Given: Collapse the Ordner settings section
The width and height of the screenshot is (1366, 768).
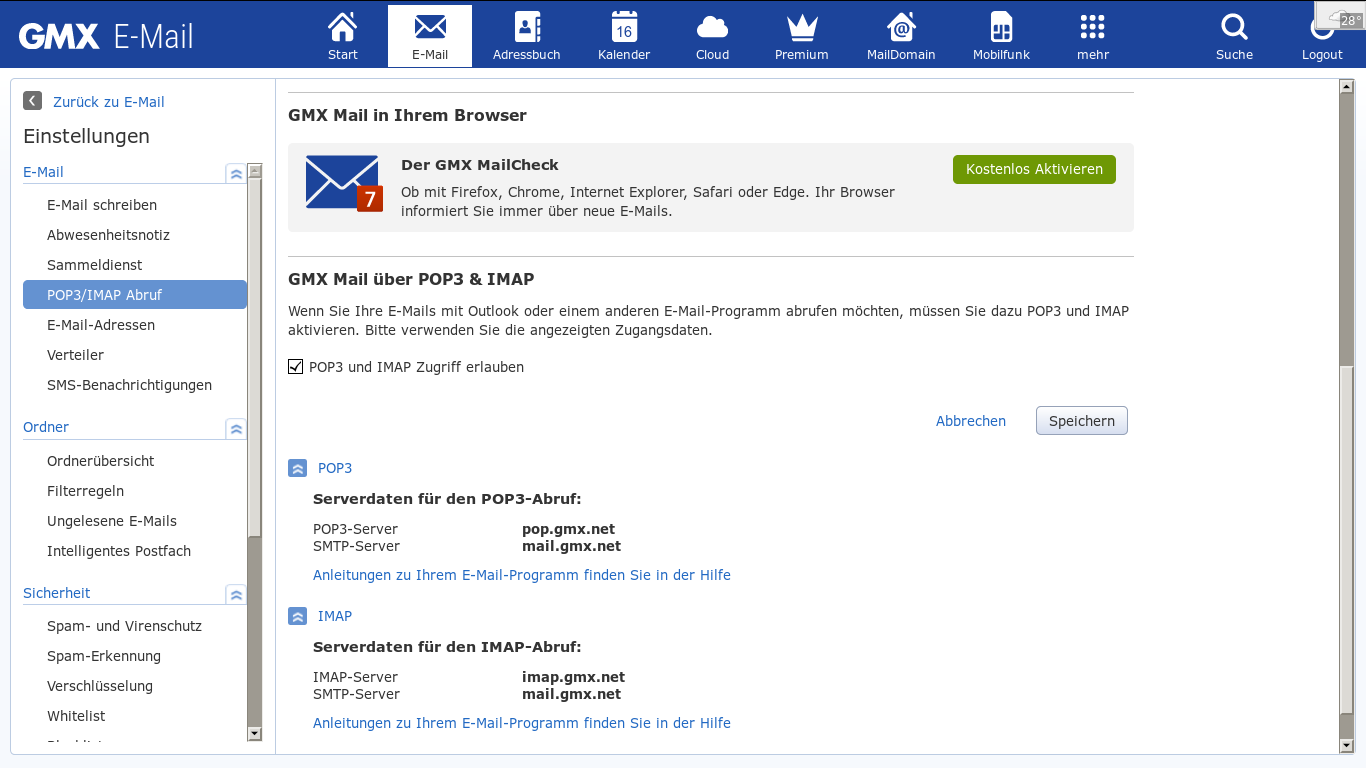Looking at the screenshot, I should point(236,428).
